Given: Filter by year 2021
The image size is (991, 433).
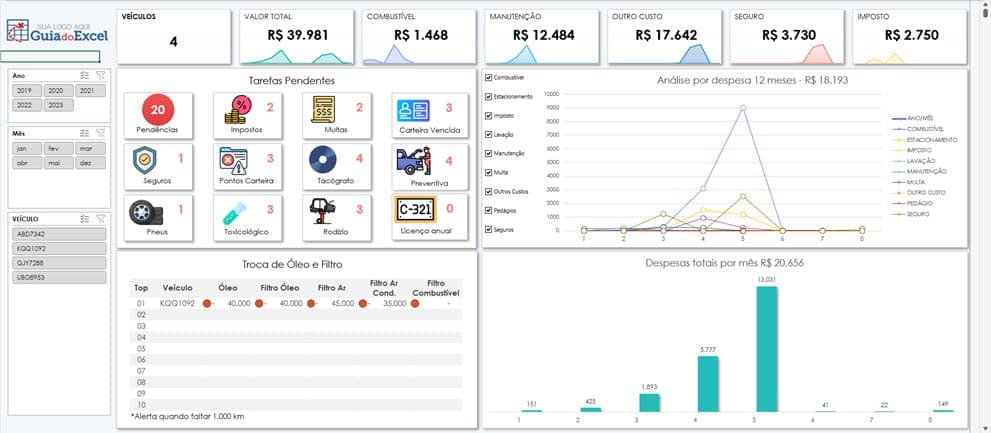Looking at the screenshot, I should coord(90,90).
